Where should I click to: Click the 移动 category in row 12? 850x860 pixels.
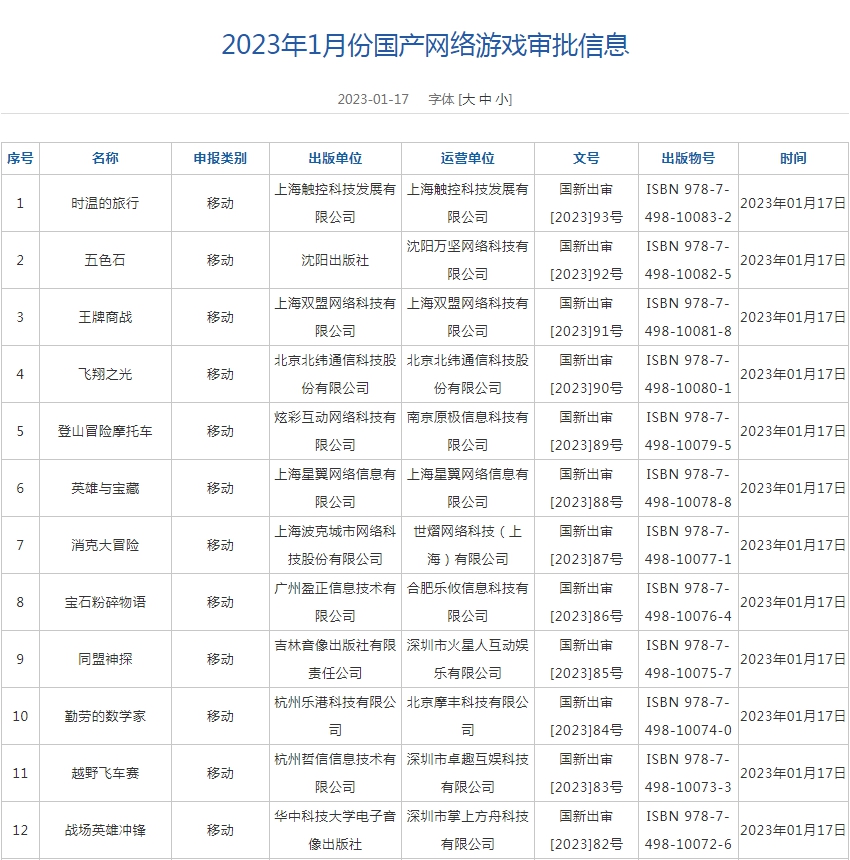220,831
